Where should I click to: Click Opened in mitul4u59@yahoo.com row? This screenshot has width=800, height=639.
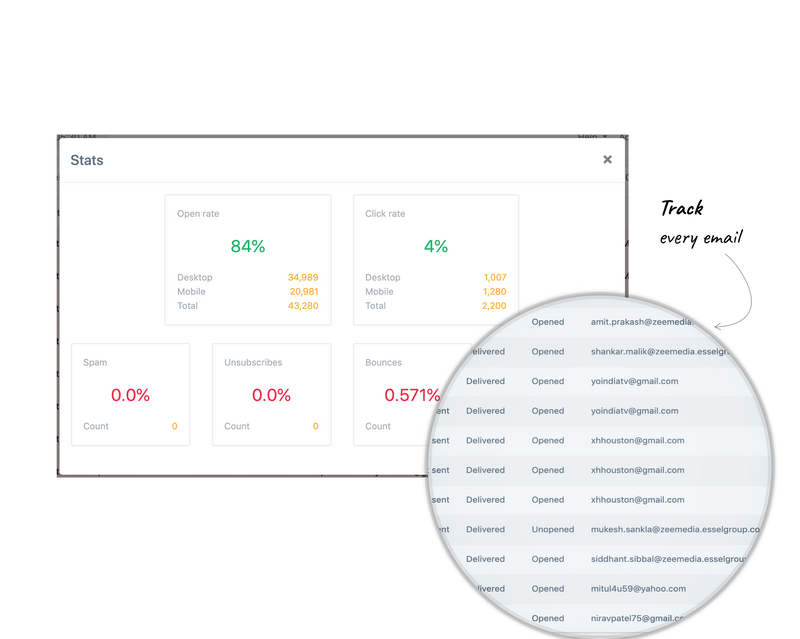point(548,588)
